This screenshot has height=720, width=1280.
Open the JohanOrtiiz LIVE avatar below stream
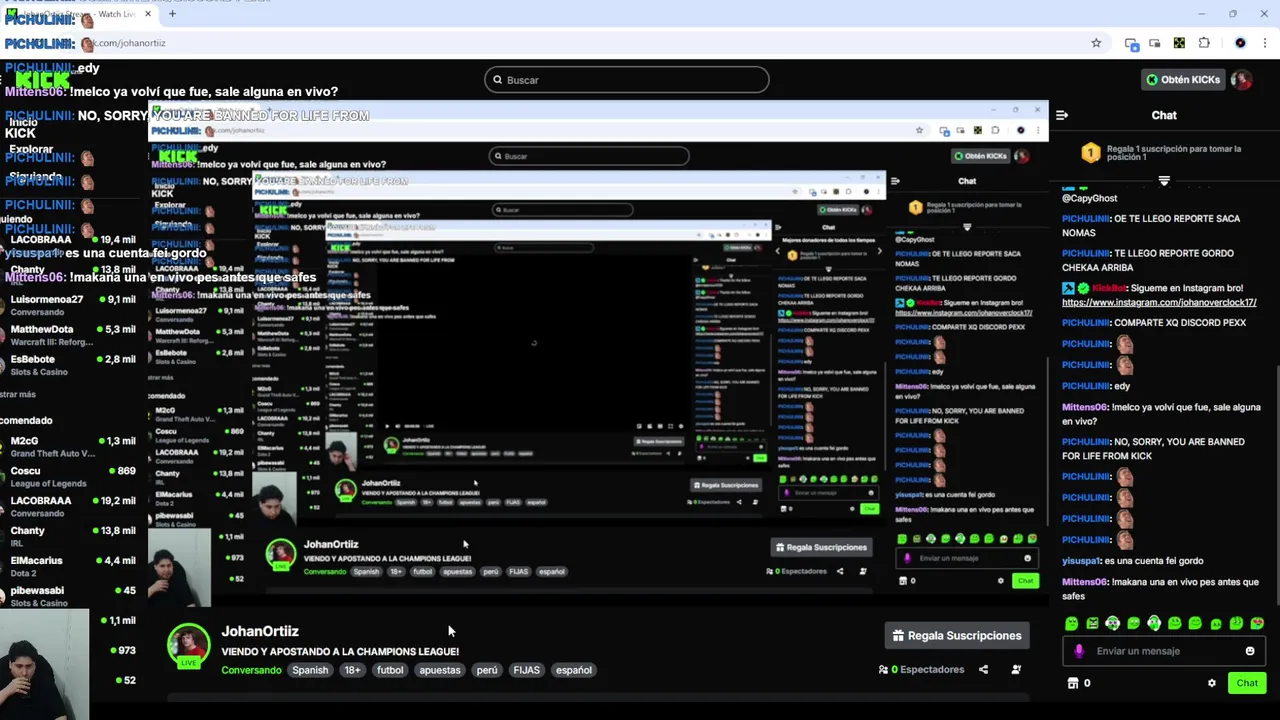[188, 646]
